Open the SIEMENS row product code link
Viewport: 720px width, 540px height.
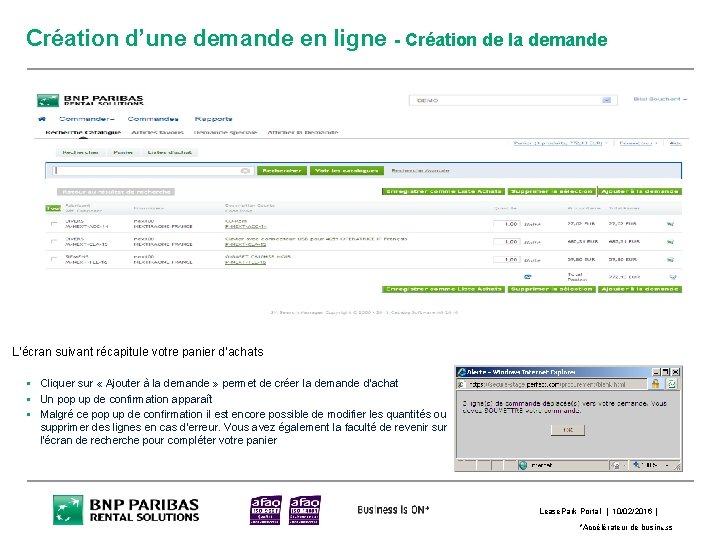tap(245, 262)
